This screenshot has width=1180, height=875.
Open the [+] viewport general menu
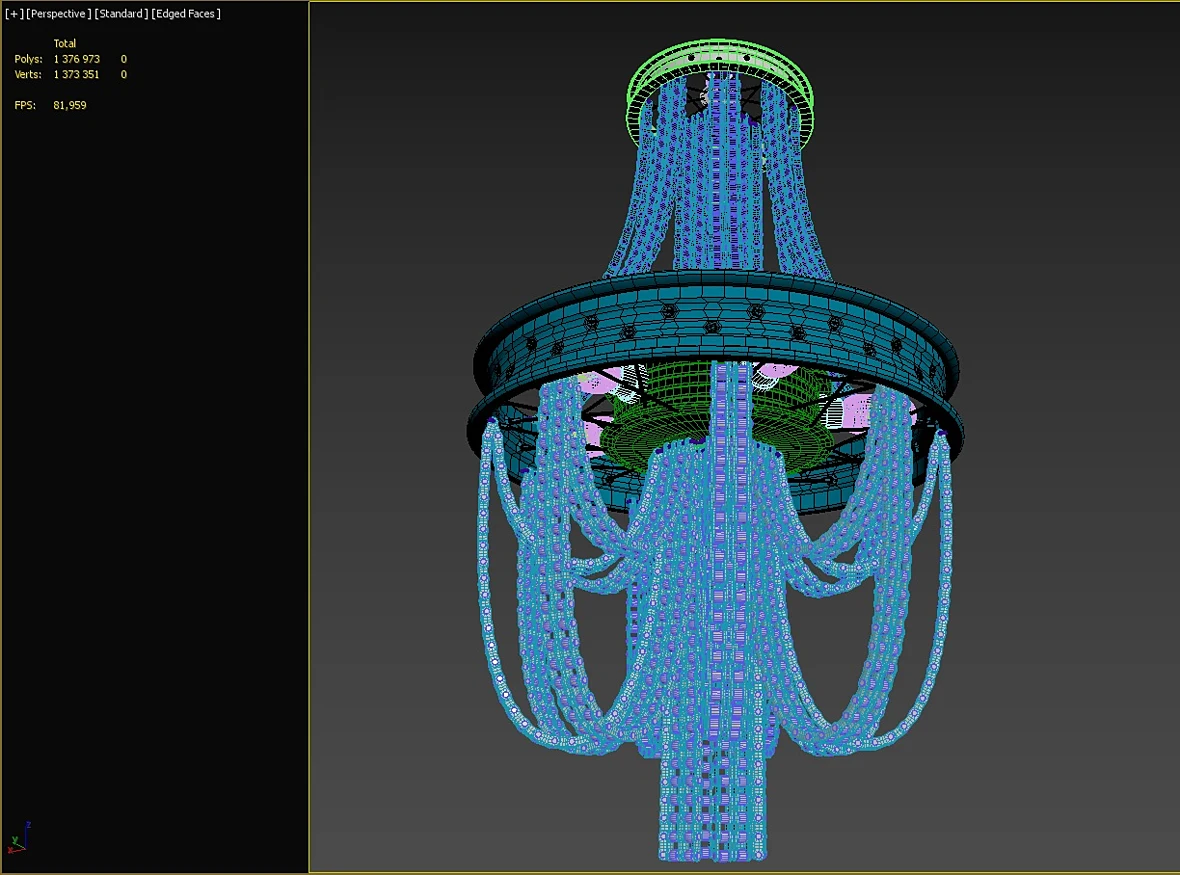click(14, 14)
